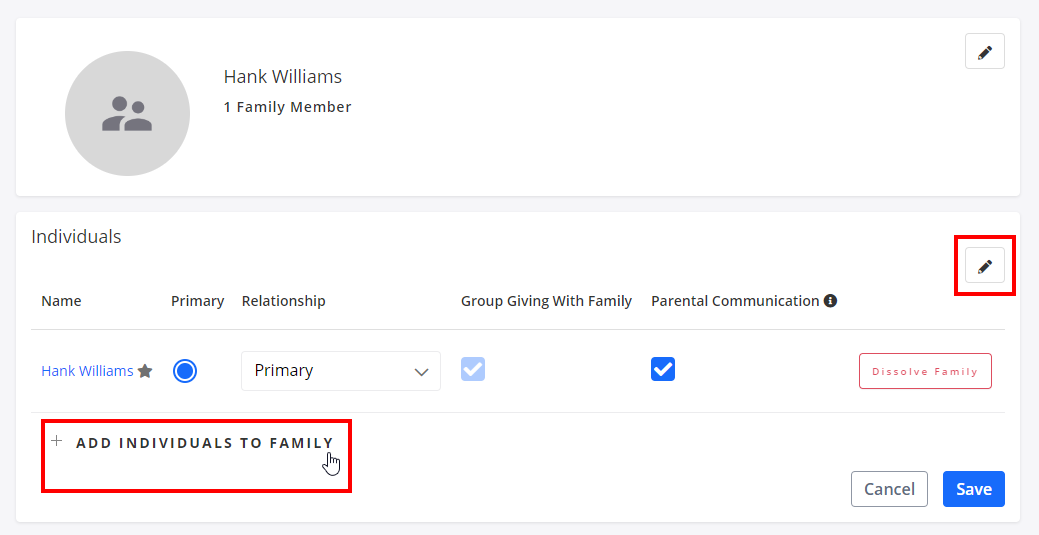Image resolution: width=1039 pixels, height=535 pixels.
Task: Click the pencil icon in the family header card
Action: point(984,52)
